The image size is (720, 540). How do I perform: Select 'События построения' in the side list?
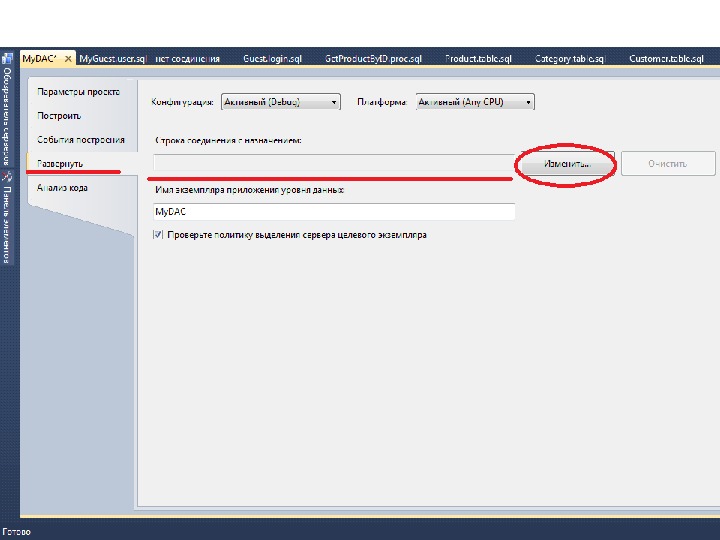click(81, 140)
